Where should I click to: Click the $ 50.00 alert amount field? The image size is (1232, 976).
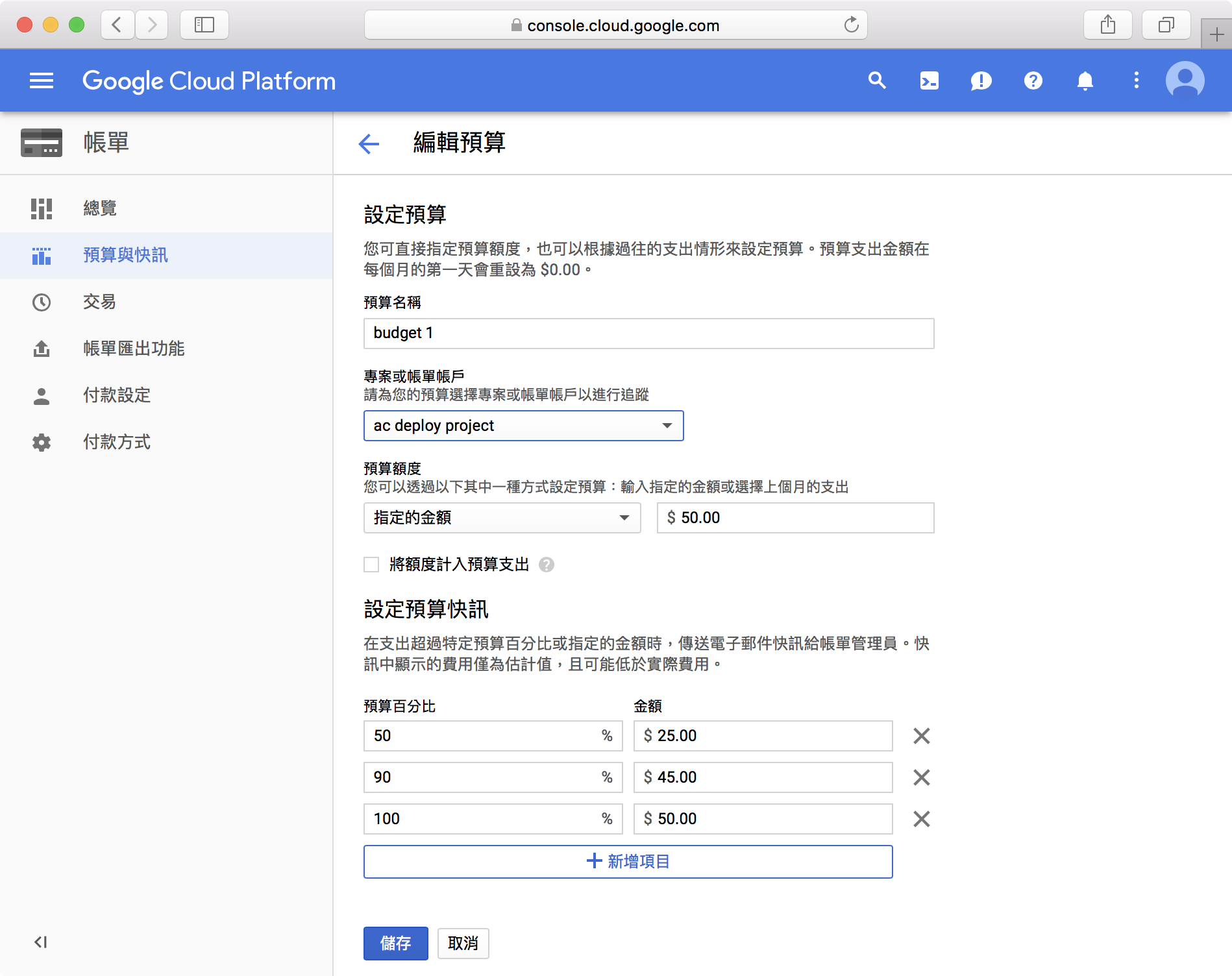click(763, 819)
